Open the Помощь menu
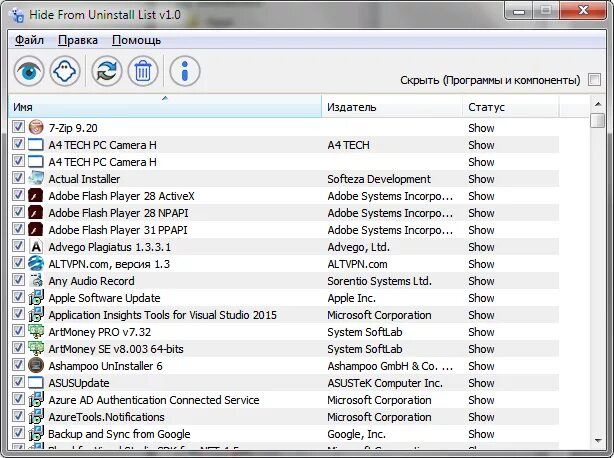Viewport: 614px width, 458px height. click(136, 40)
